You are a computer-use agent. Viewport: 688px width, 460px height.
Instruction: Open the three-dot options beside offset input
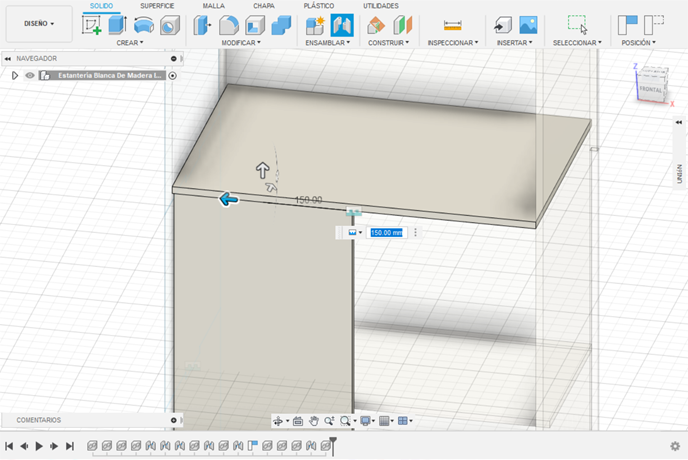(x=416, y=233)
